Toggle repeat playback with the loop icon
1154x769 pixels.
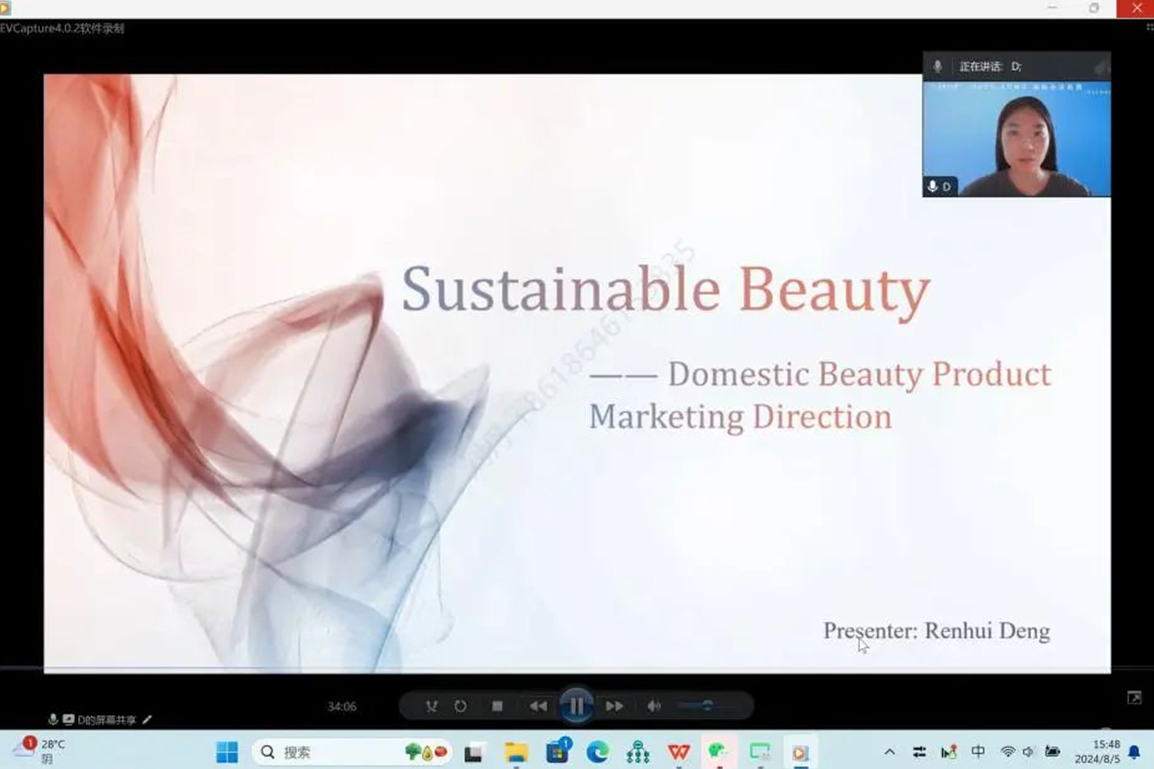[x=460, y=706]
